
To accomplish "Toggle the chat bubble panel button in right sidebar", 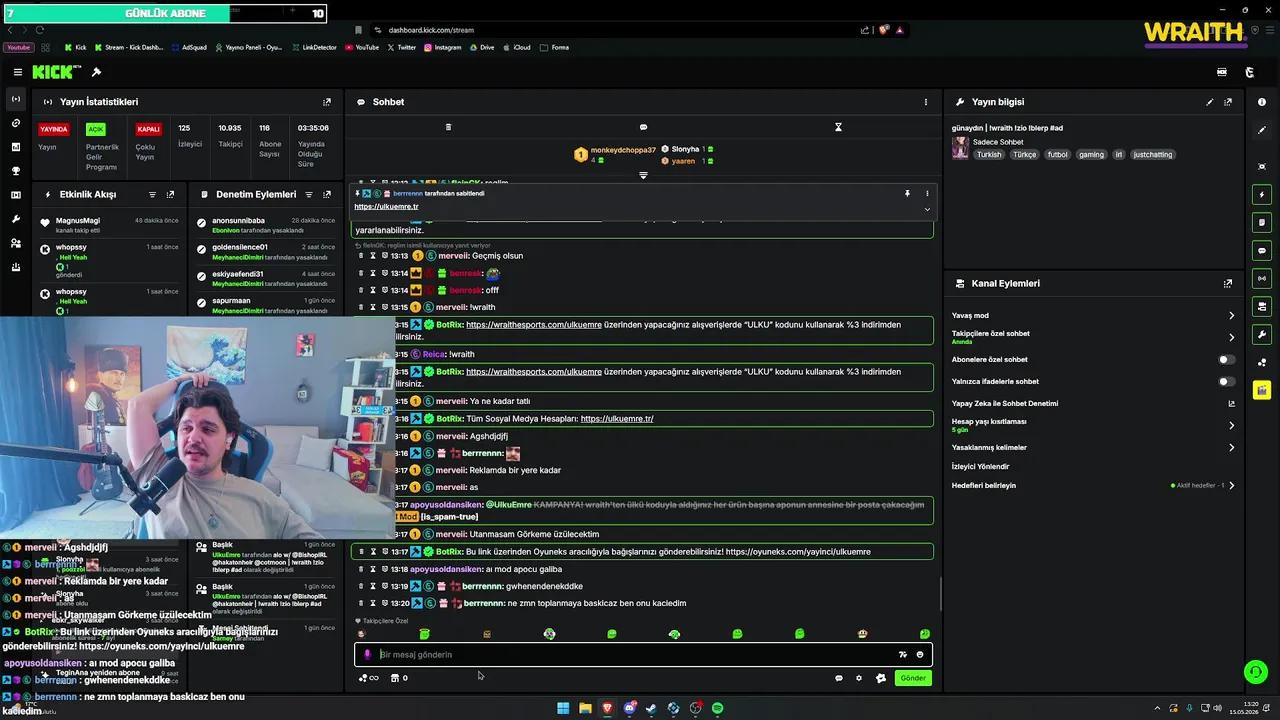I will coord(1262,250).
